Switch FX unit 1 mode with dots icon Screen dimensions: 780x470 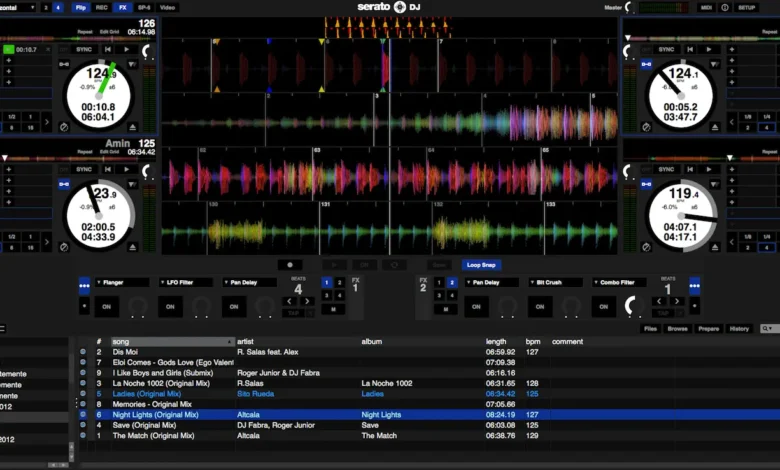click(x=84, y=286)
